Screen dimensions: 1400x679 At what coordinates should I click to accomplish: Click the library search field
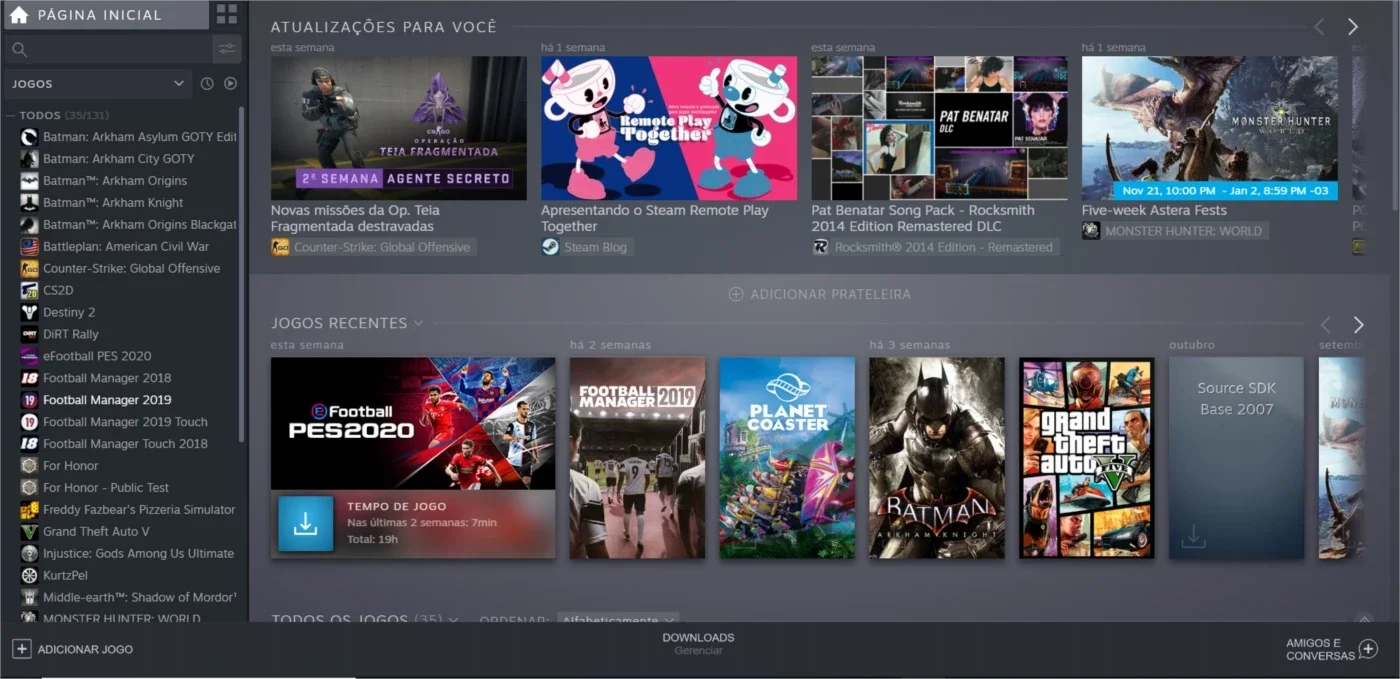(x=108, y=49)
